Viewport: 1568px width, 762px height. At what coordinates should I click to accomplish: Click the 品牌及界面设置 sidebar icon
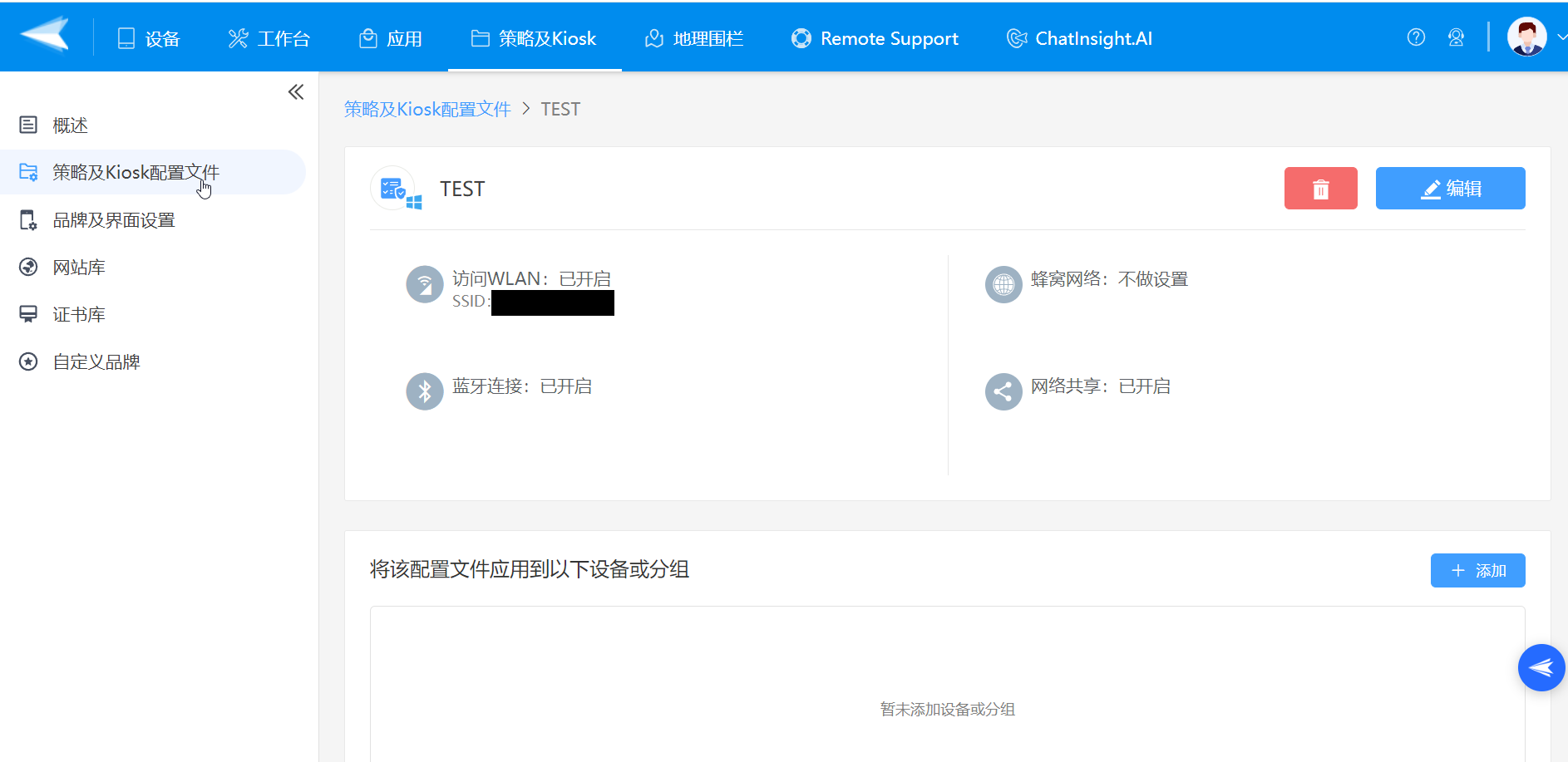point(28,220)
